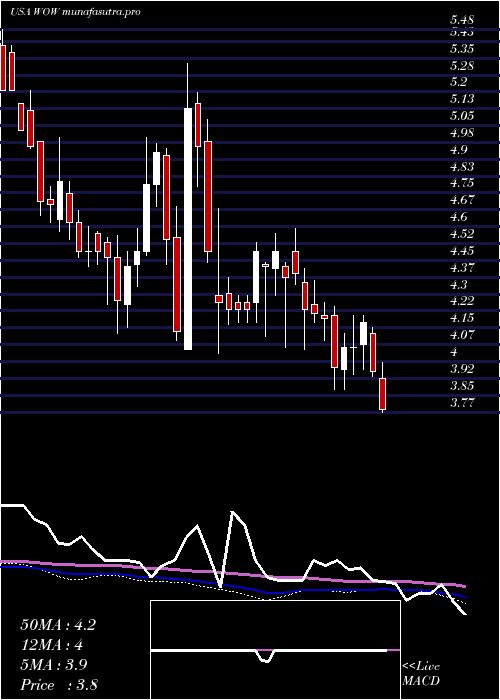Select the 3.77 price axis label
Screen dimensions: 500x700
tap(462, 403)
